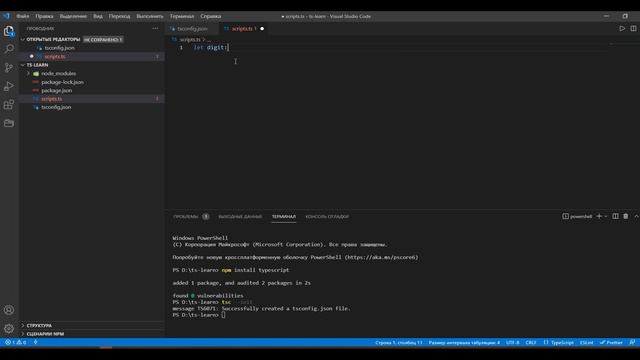Open the Файл menu
Screen dimensions: 640x360
(x=22, y=16)
